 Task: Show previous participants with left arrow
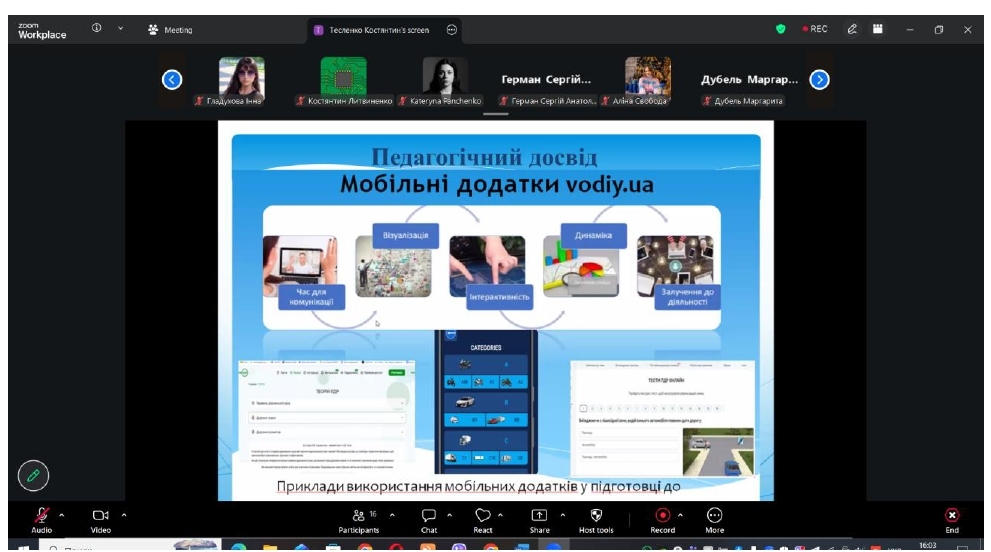tap(172, 80)
